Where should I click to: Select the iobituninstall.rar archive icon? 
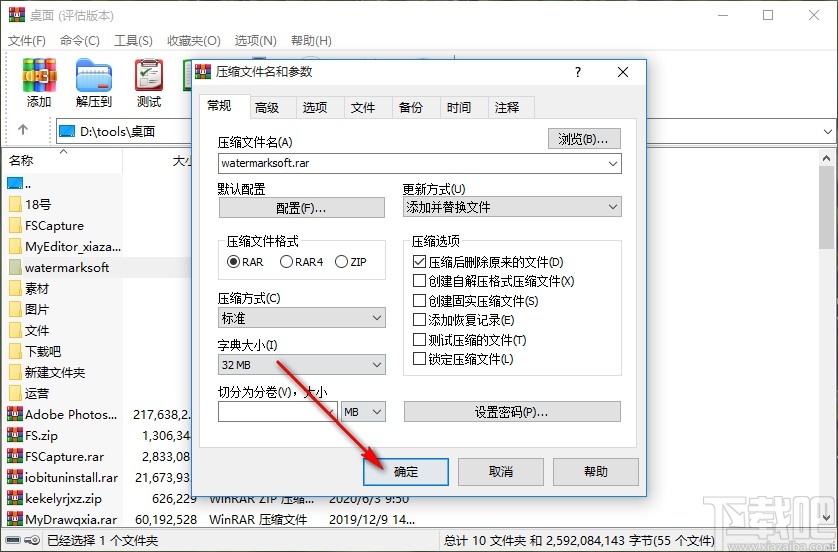pos(15,477)
